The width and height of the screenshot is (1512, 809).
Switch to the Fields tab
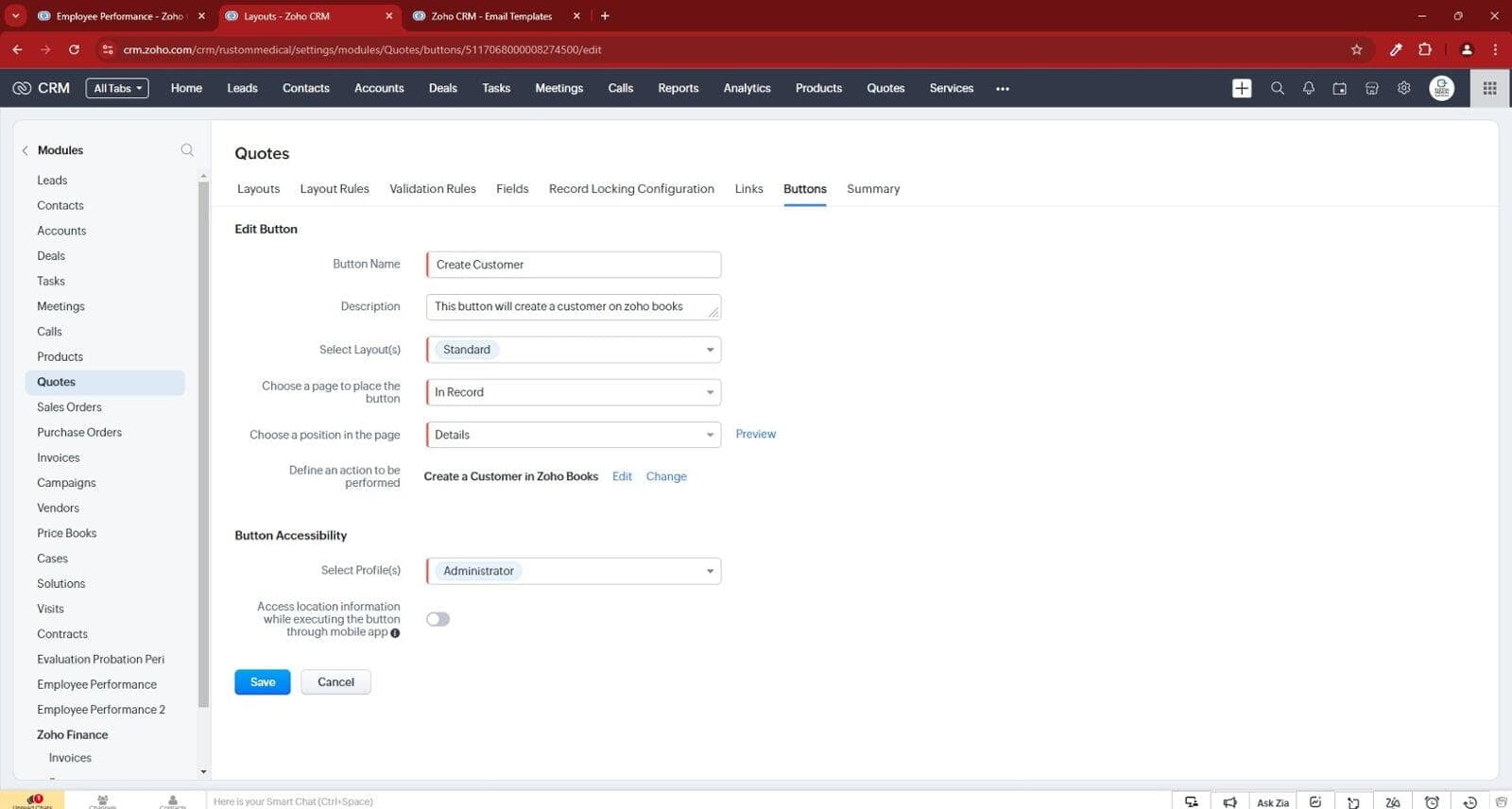512,189
